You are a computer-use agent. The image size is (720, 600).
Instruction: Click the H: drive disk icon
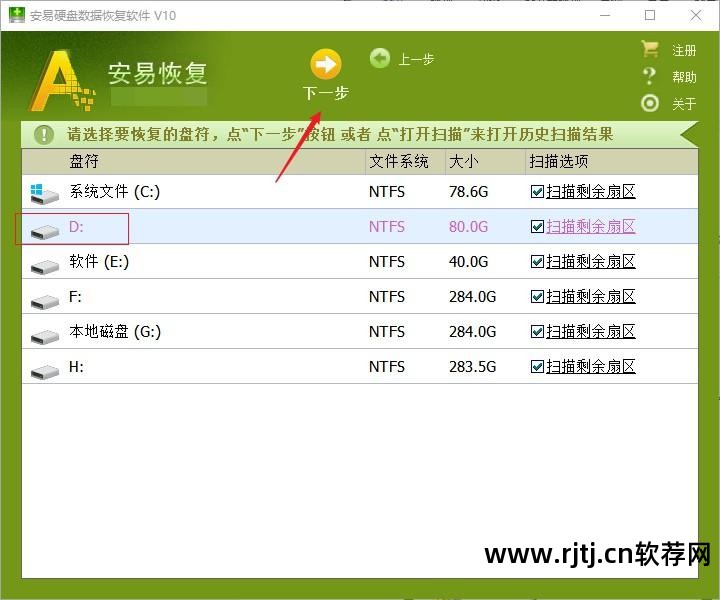(45, 371)
